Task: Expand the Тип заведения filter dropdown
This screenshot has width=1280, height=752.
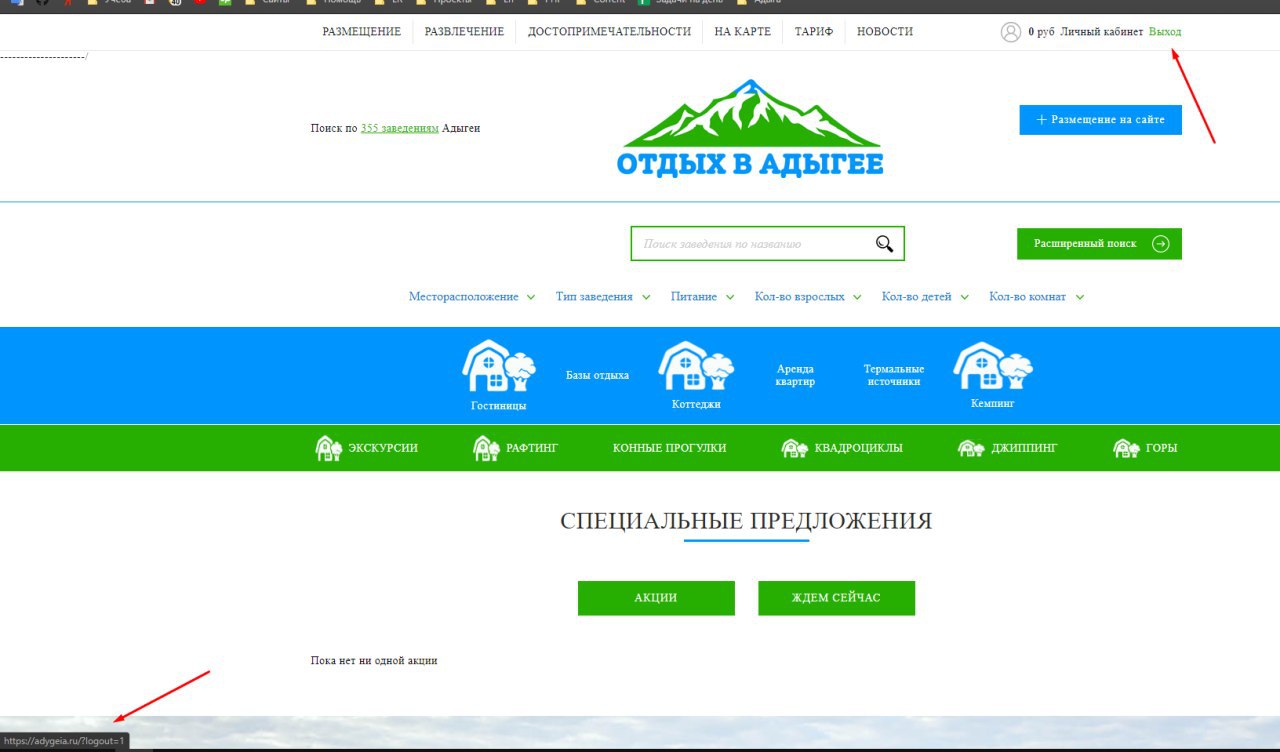Action: pyautogui.click(x=603, y=297)
